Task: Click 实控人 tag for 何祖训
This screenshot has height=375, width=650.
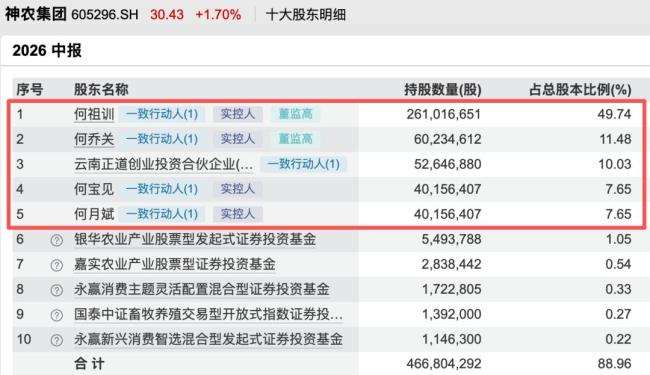Action: click(238, 114)
